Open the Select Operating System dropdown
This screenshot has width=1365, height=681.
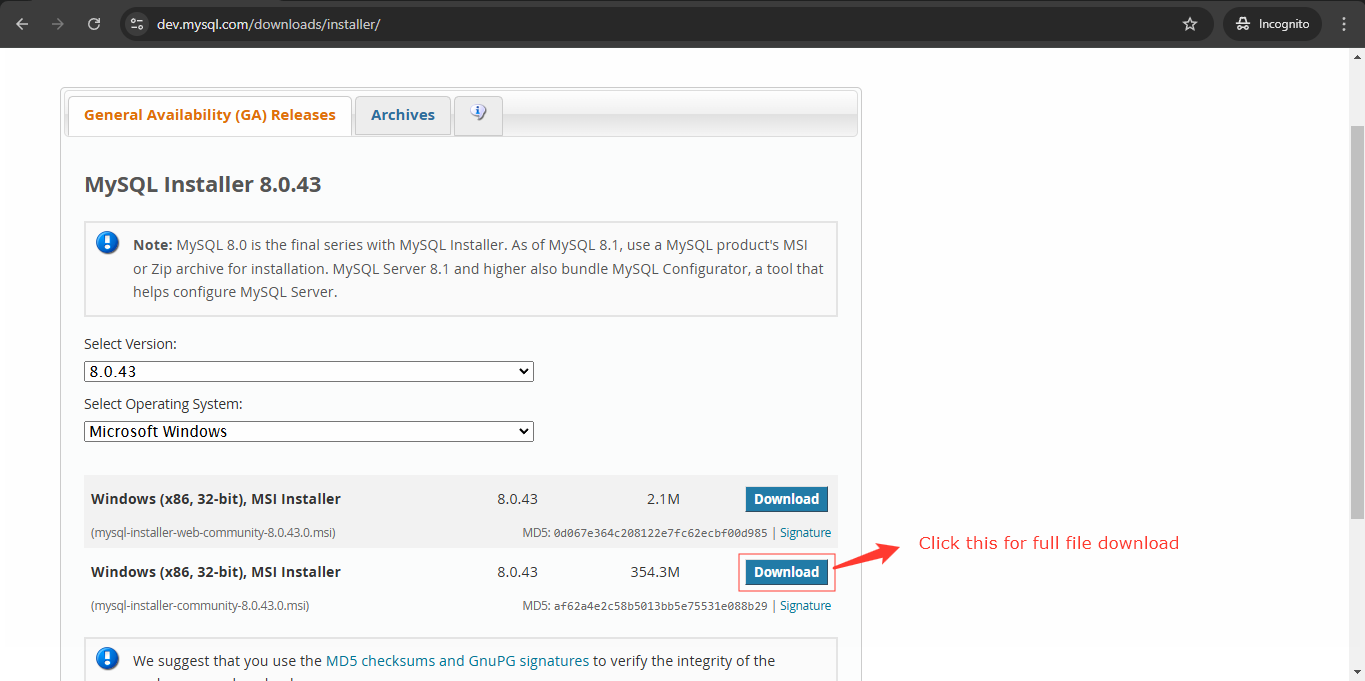pyautogui.click(x=309, y=432)
